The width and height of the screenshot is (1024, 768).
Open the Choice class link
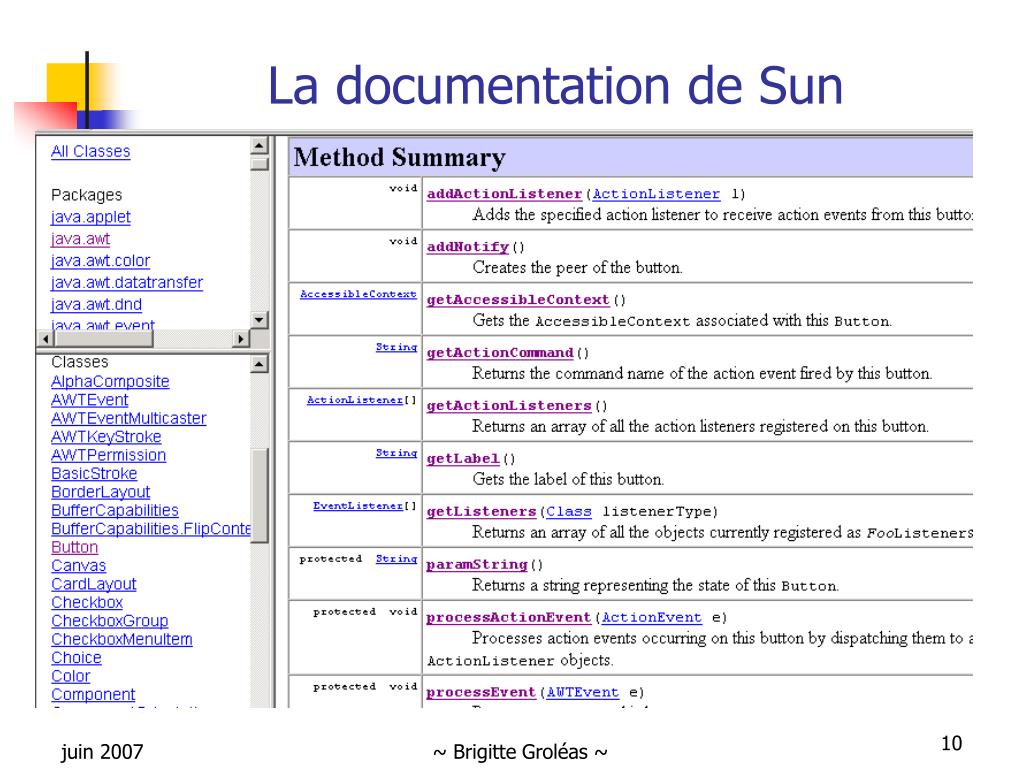coord(76,658)
